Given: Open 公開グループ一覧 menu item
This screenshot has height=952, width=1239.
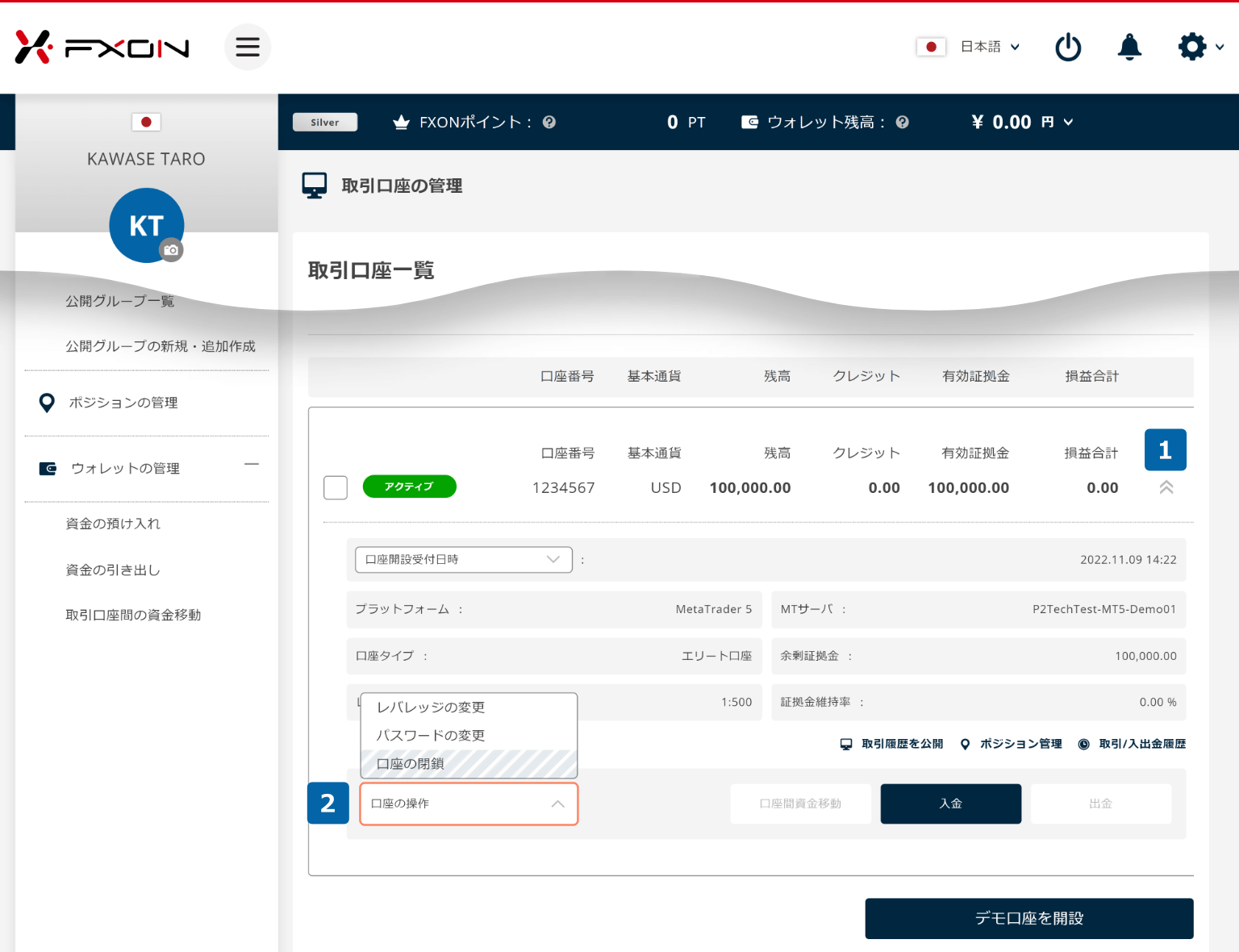Looking at the screenshot, I should [x=119, y=301].
